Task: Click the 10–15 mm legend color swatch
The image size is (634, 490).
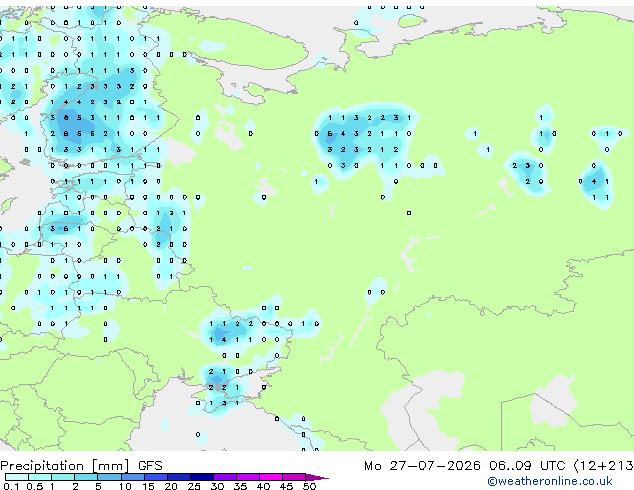Action: point(132,477)
